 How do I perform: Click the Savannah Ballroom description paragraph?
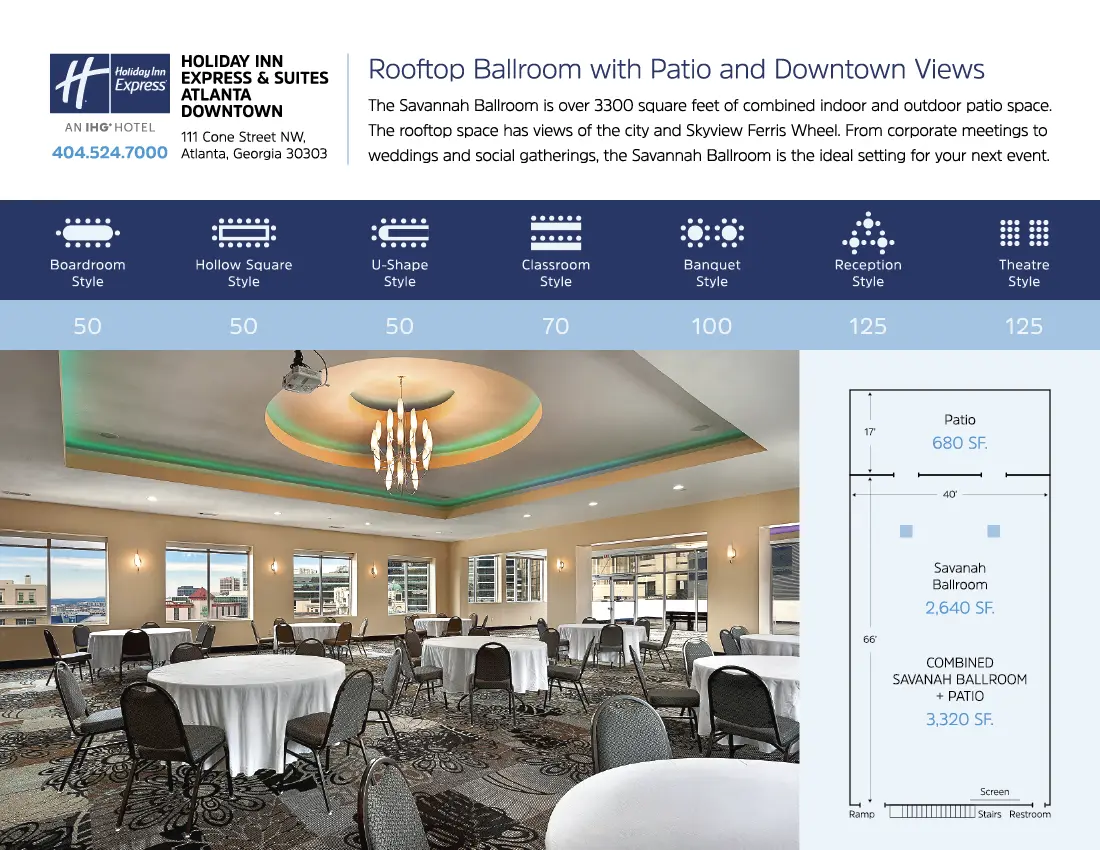click(x=710, y=130)
